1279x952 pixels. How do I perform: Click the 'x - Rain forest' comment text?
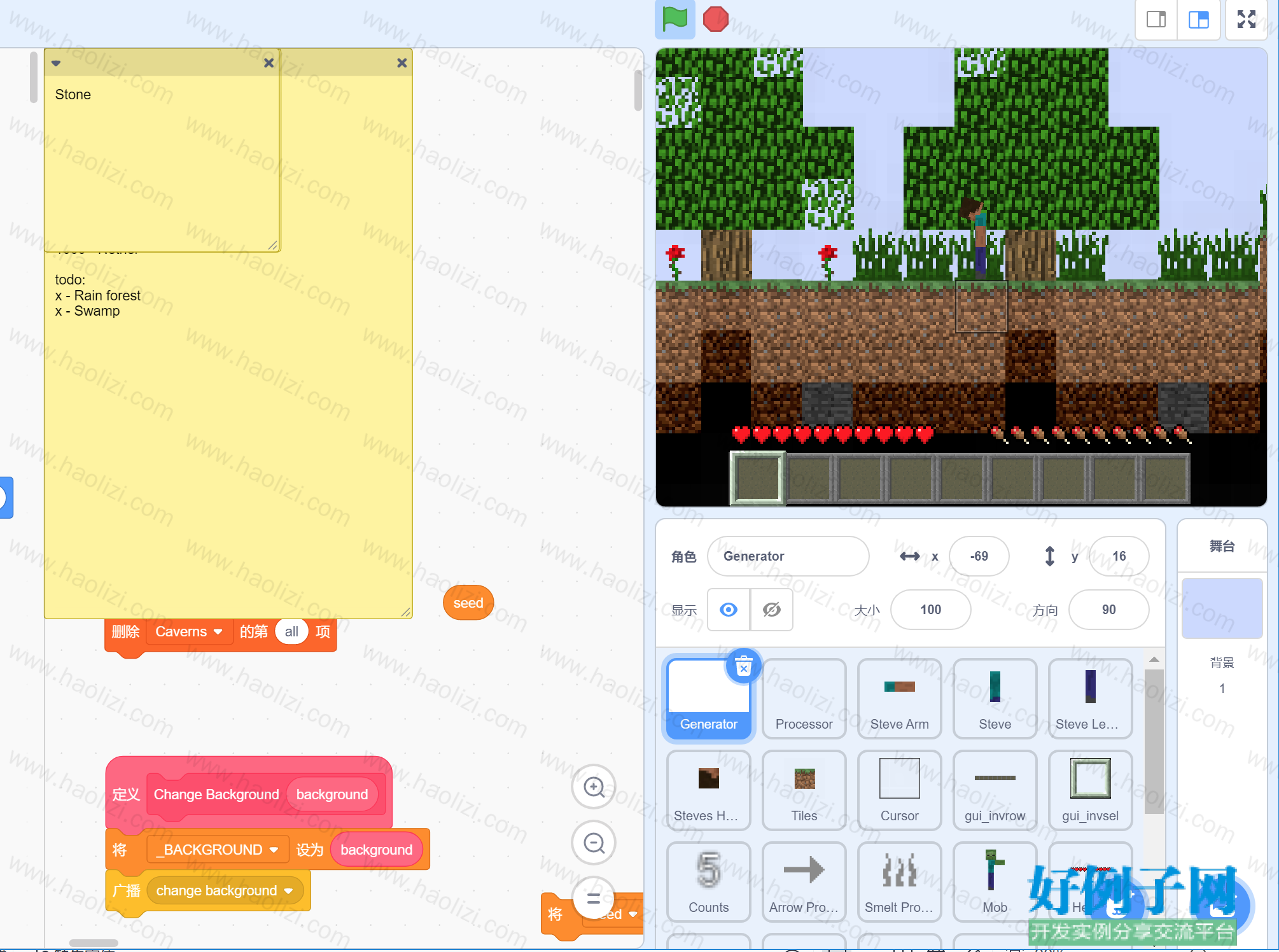(x=98, y=295)
